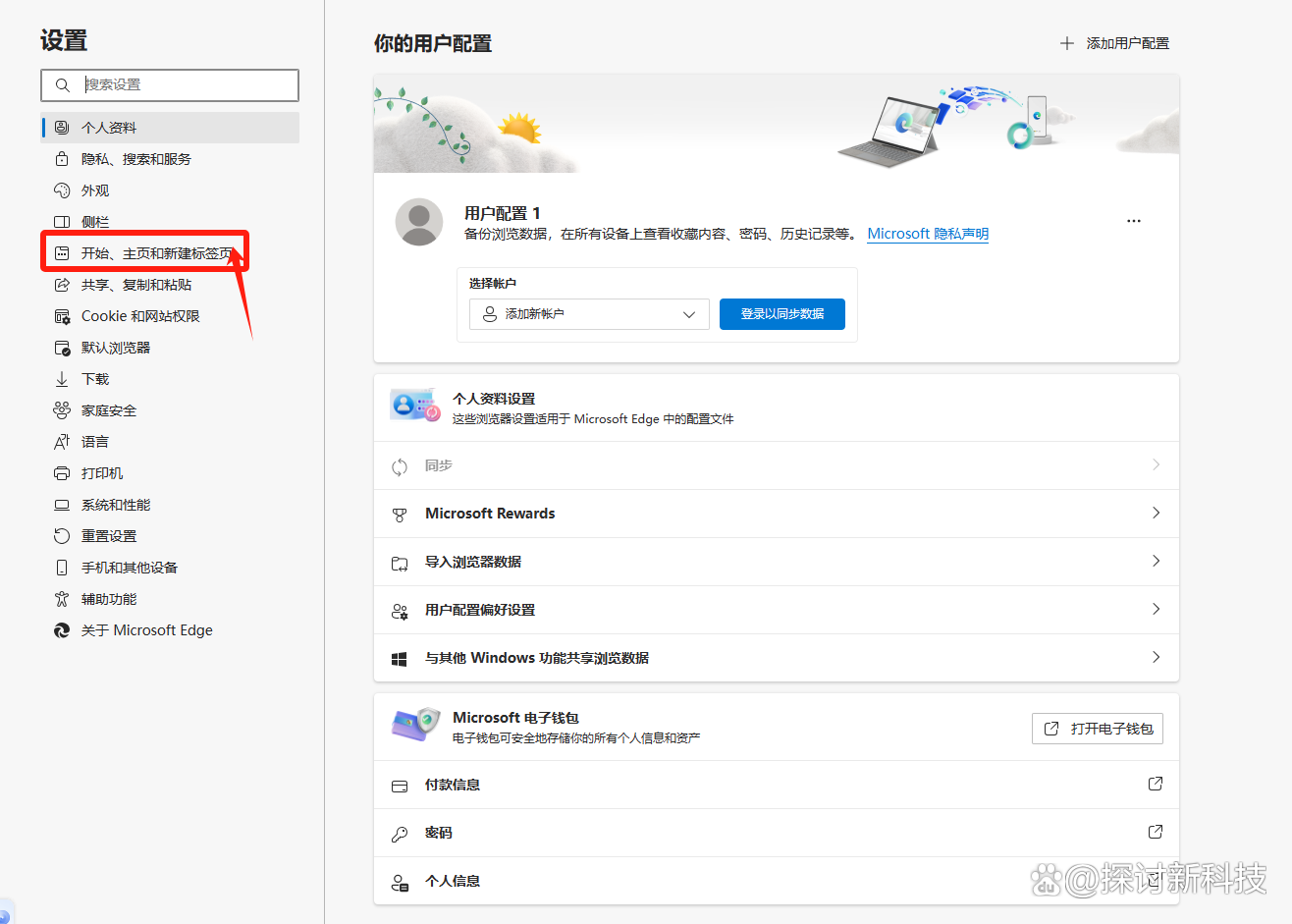Expand the 同步 row chevron
This screenshot has width=1292, height=924.
pos(1156,464)
